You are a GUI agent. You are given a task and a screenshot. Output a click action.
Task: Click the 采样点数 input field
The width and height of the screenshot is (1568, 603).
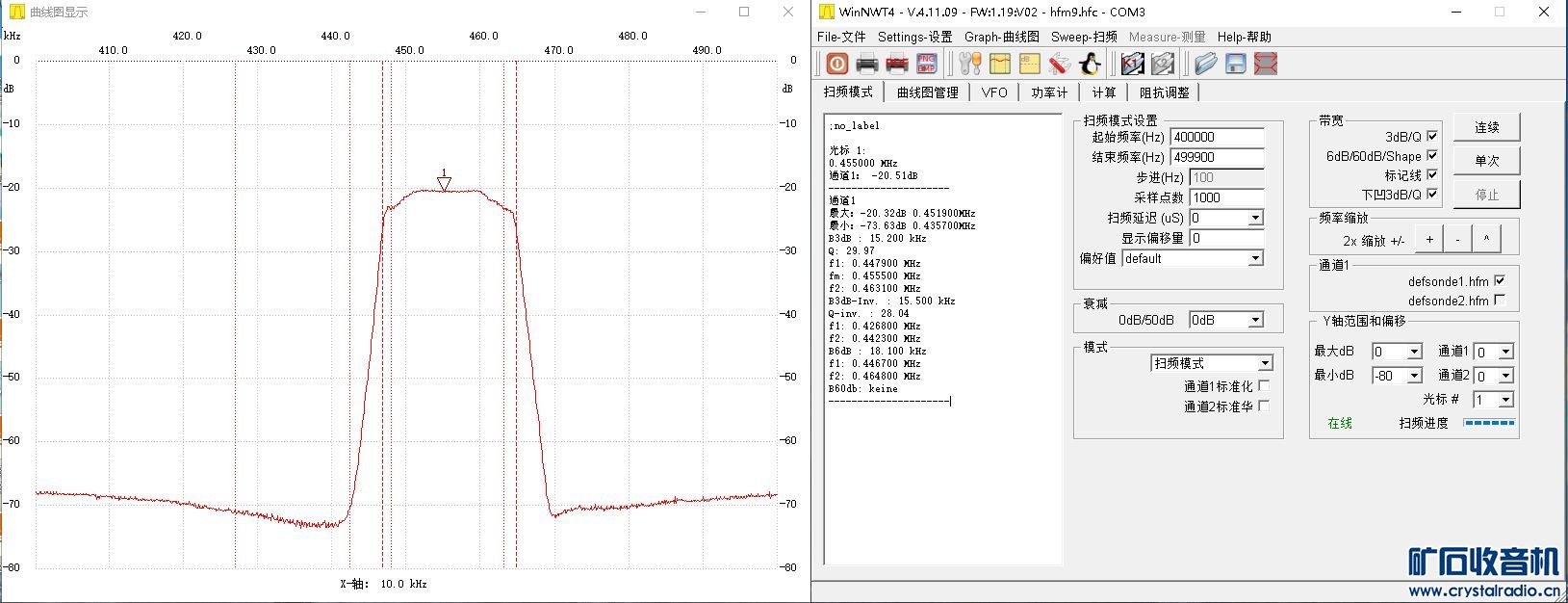coord(1226,197)
